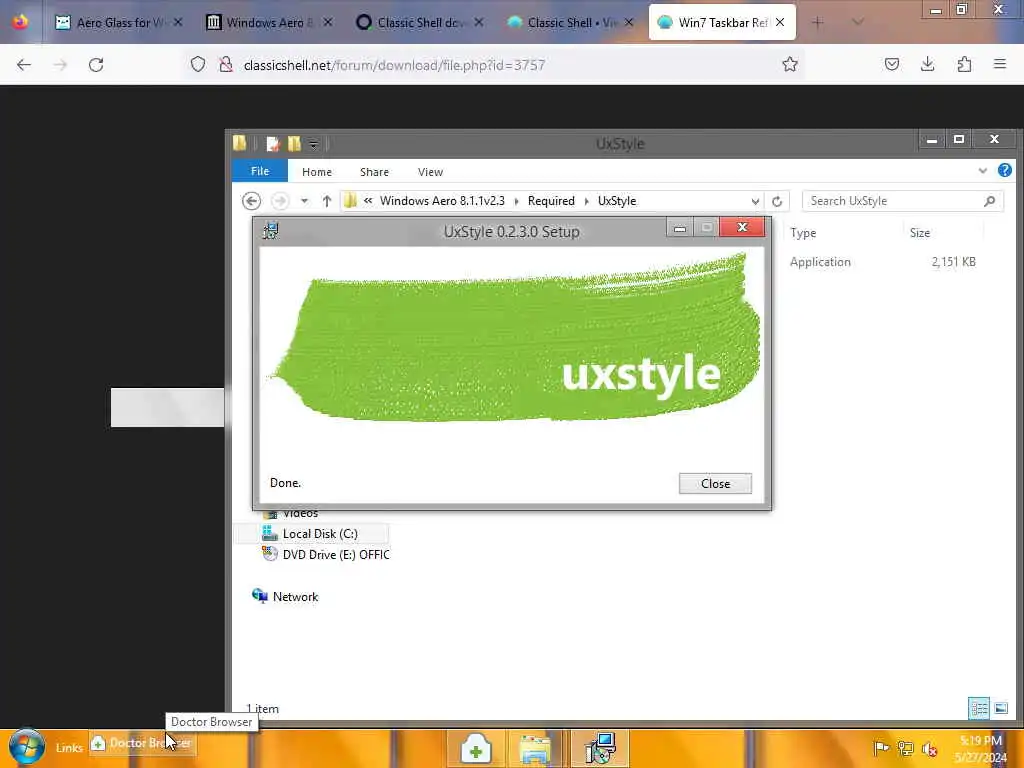Screen dimensions: 1024x768
Task: Open recent locations dropdown in Explorer
Action: coord(304,200)
